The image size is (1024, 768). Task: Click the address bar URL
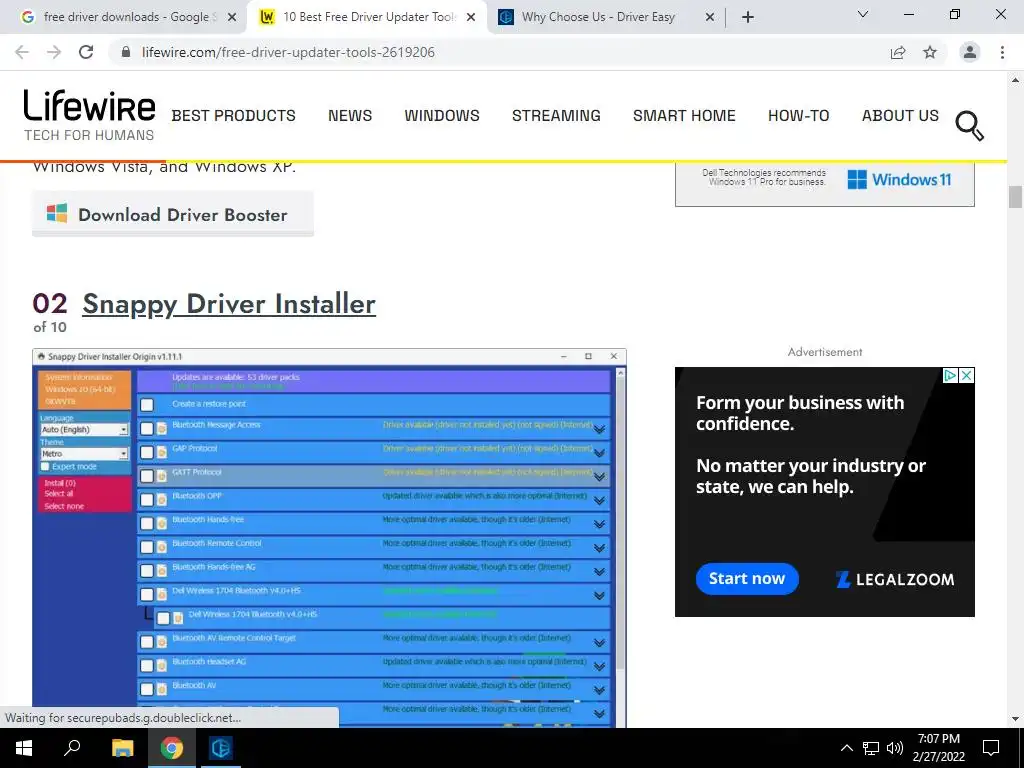288,52
